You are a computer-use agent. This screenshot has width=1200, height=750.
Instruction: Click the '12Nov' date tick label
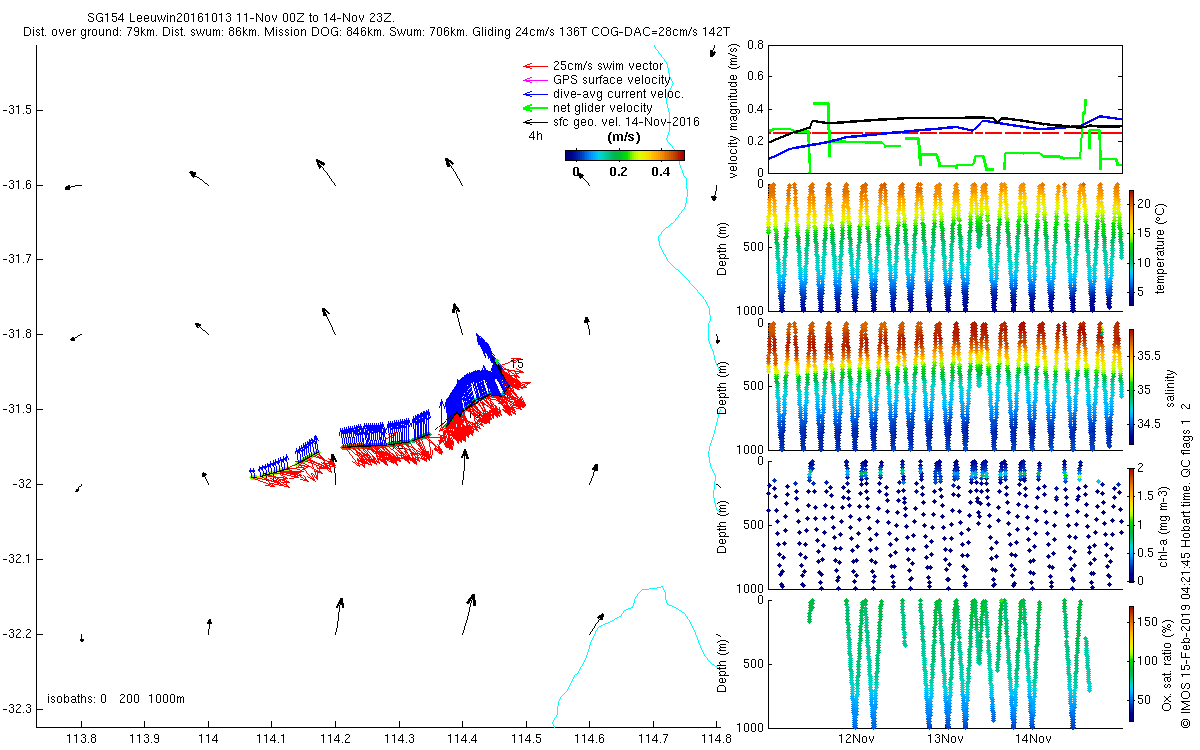point(856,739)
